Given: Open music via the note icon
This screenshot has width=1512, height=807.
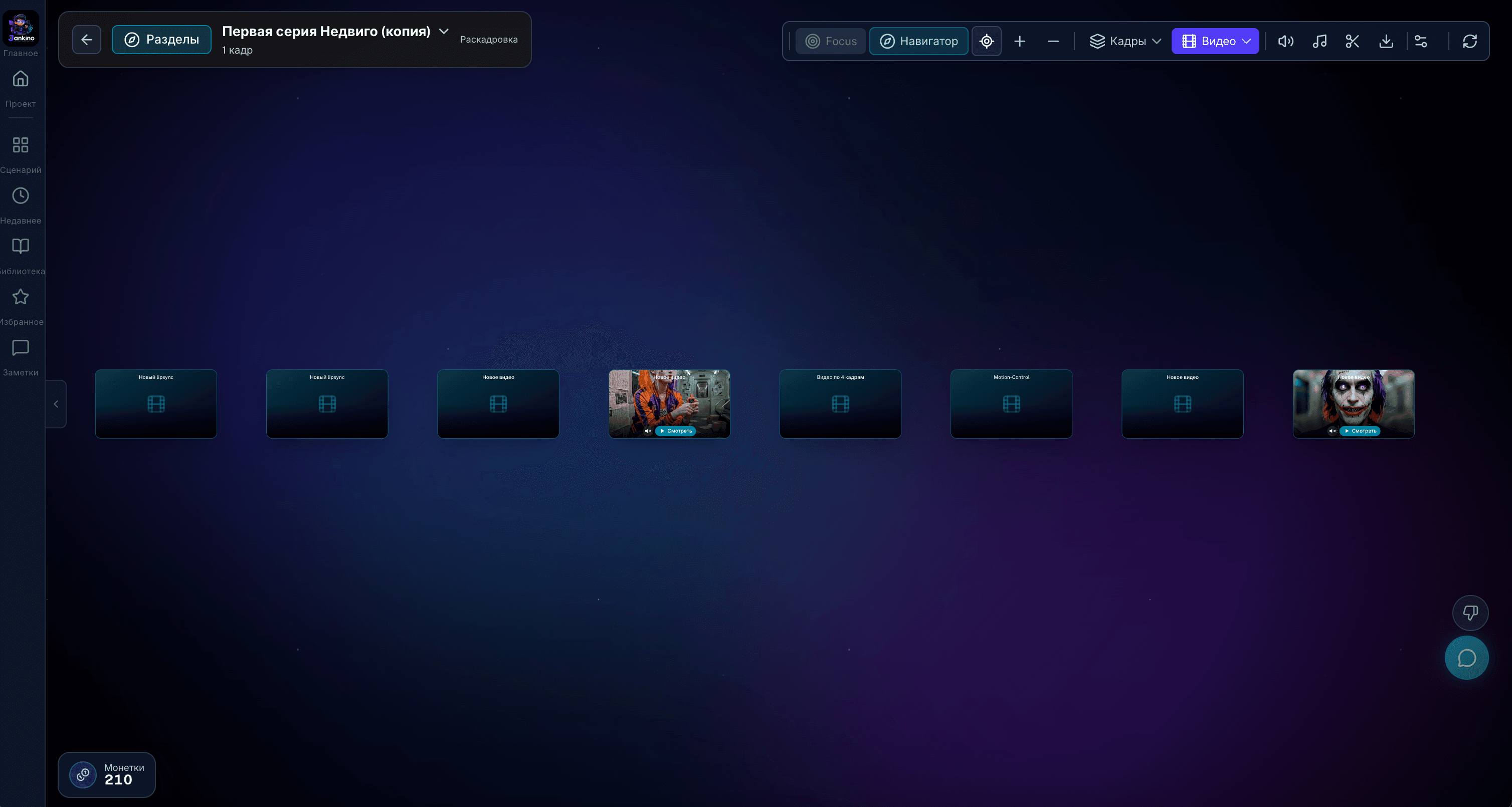Looking at the screenshot, I should [1319, 41].
